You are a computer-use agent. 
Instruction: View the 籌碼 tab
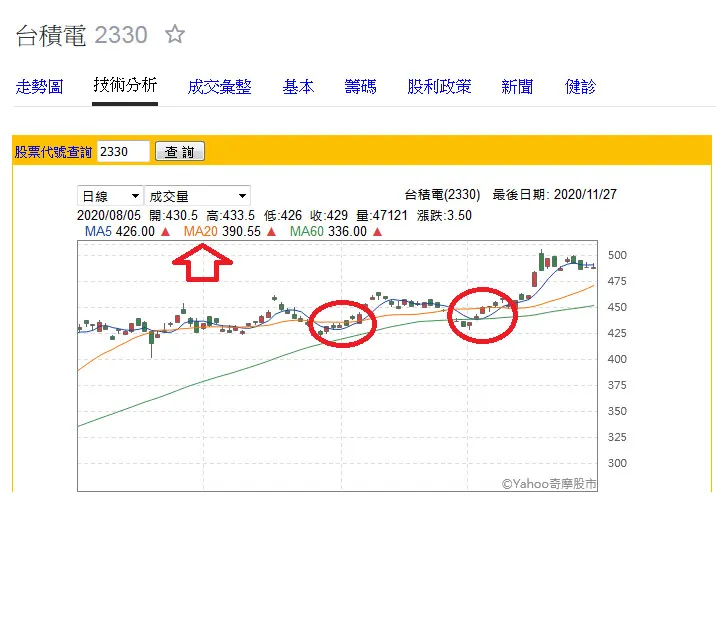360,87
